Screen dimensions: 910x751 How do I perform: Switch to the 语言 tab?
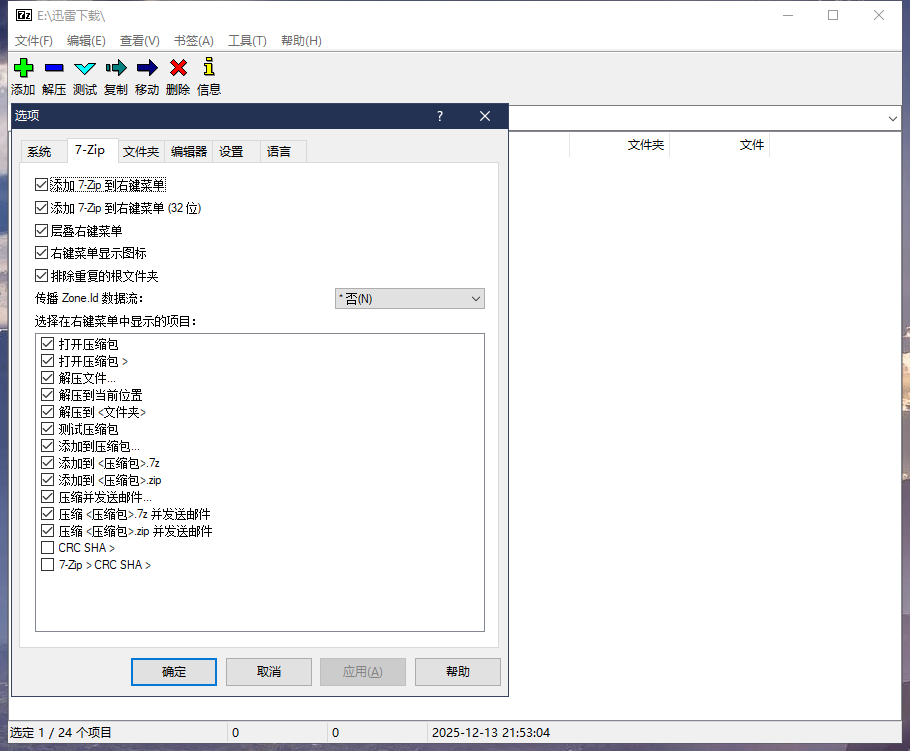tap(280, 151)
